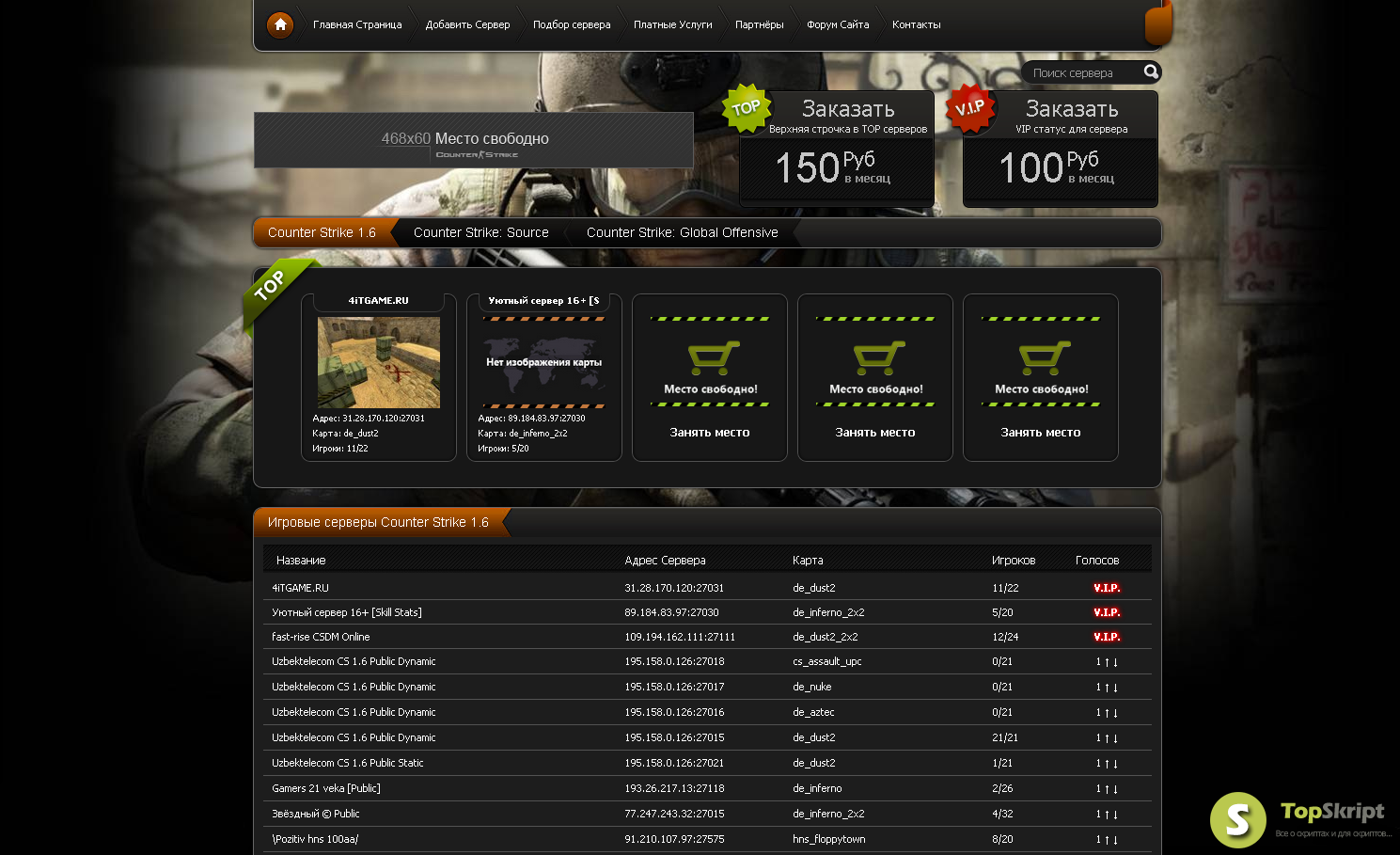Click the middle green cart icon in TOP section

click(878, 357)
